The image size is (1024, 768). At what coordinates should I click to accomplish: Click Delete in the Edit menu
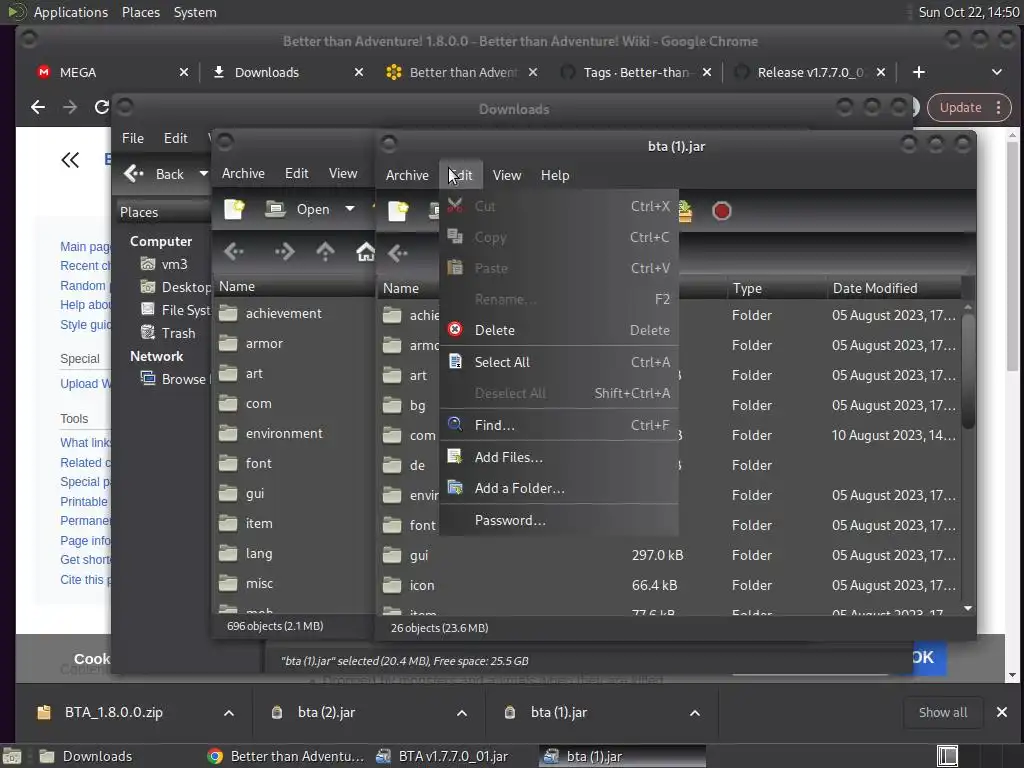(x=559, y=330)
